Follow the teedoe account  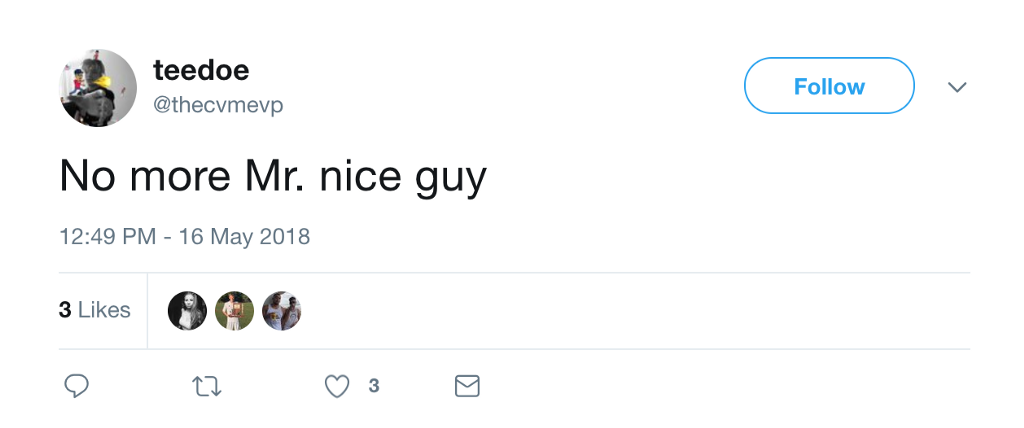(x=829, y=86)
